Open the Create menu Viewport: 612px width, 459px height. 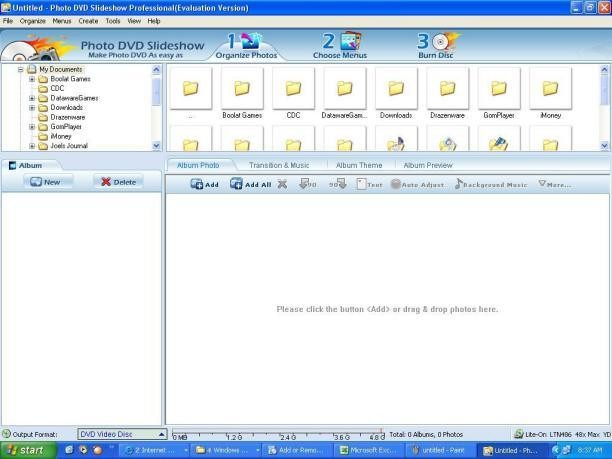(88, 21)
